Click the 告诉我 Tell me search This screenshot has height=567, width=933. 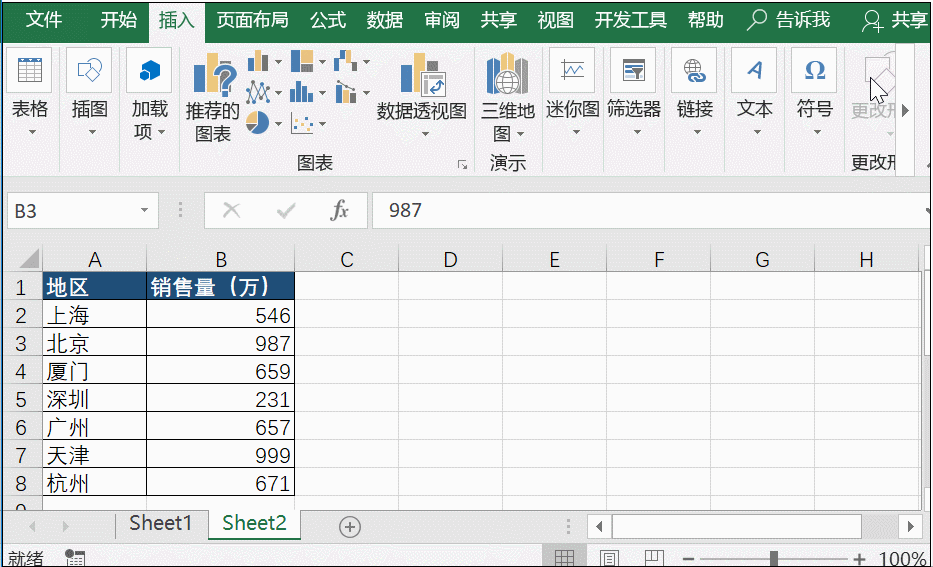click(x=788, y=20)
